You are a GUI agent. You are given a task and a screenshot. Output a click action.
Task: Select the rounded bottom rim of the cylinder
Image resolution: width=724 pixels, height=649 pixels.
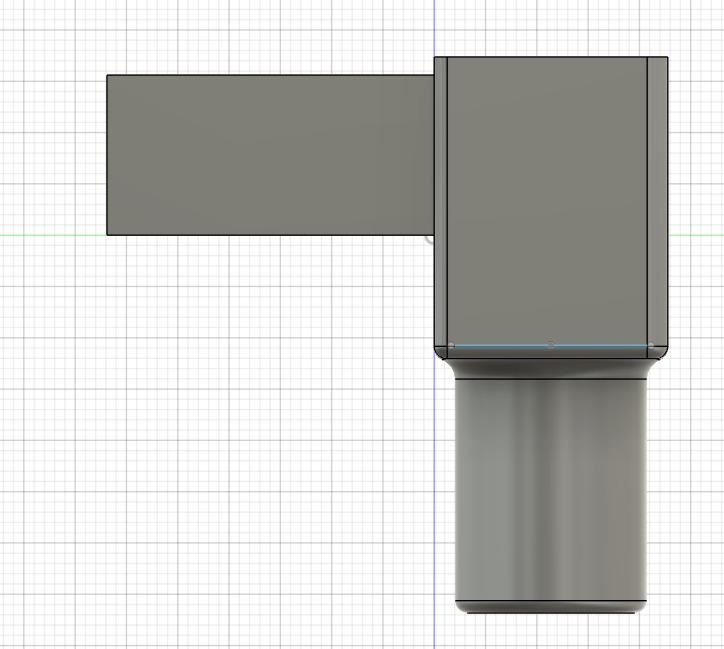tap(551, 607)
